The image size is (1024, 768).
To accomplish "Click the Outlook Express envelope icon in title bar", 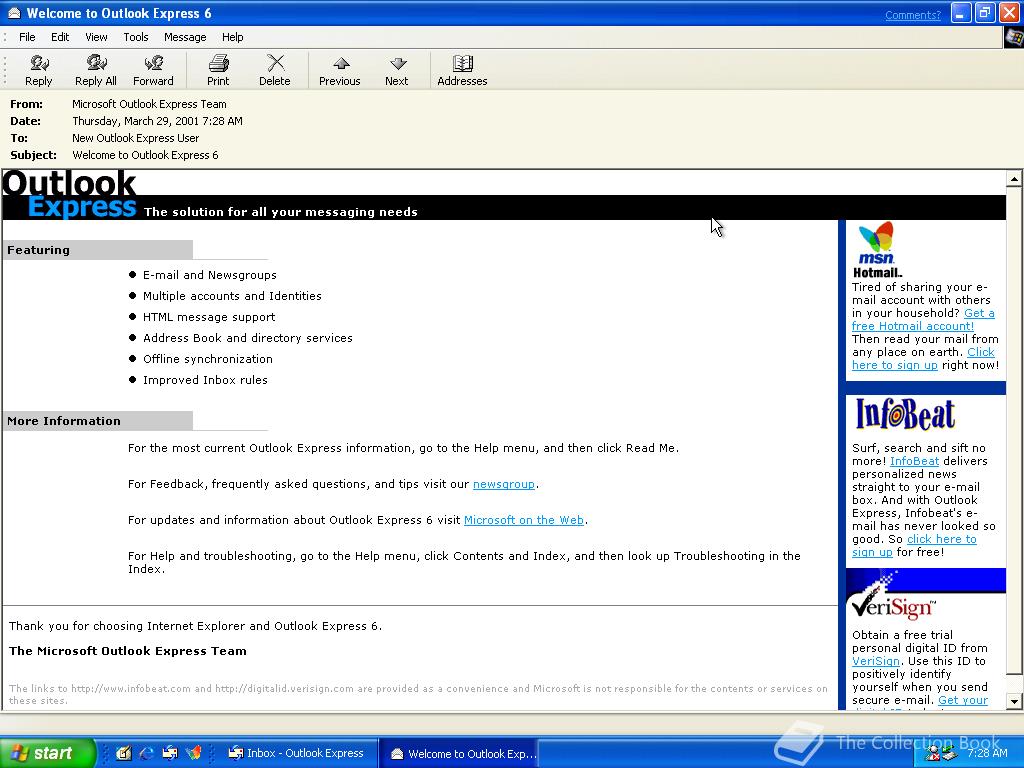I will (13, 13).
